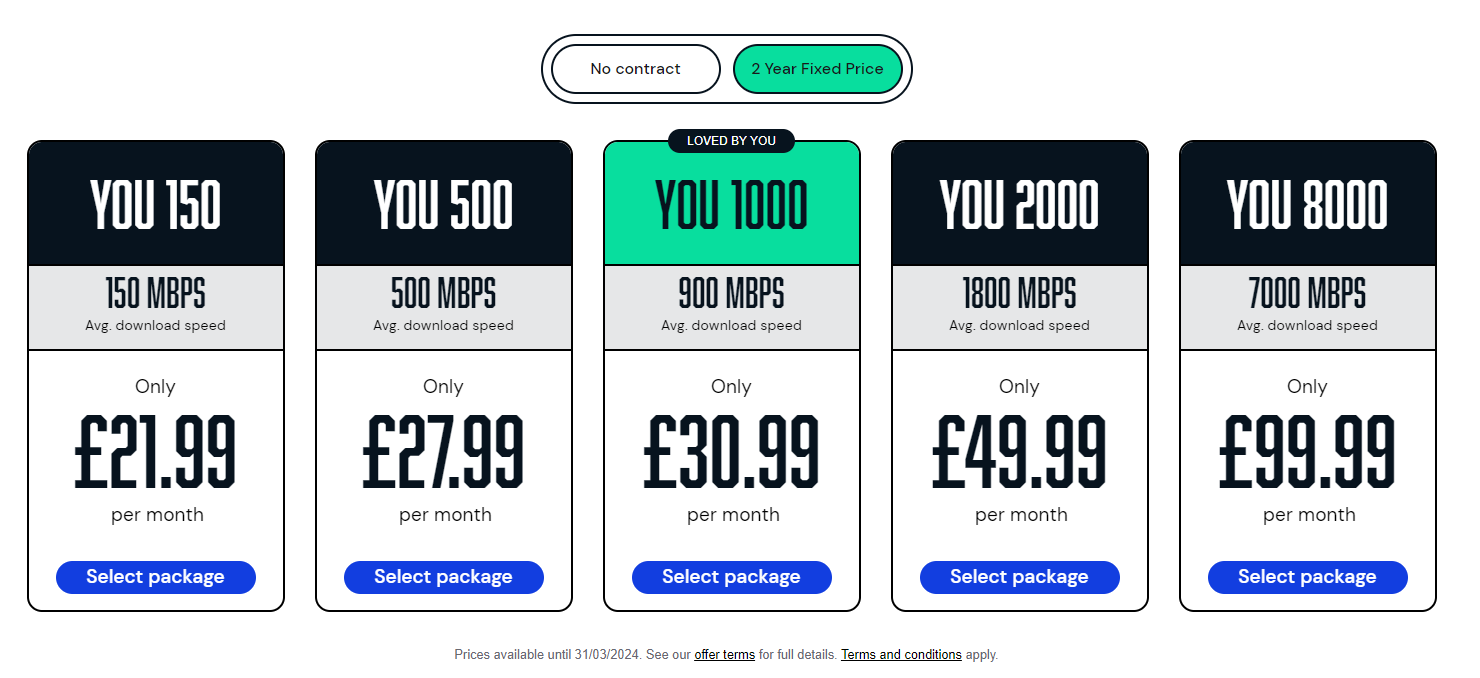Click the YOU 150 plan header
Viewport: 1480px width, 678px height.
coord(156,205)
